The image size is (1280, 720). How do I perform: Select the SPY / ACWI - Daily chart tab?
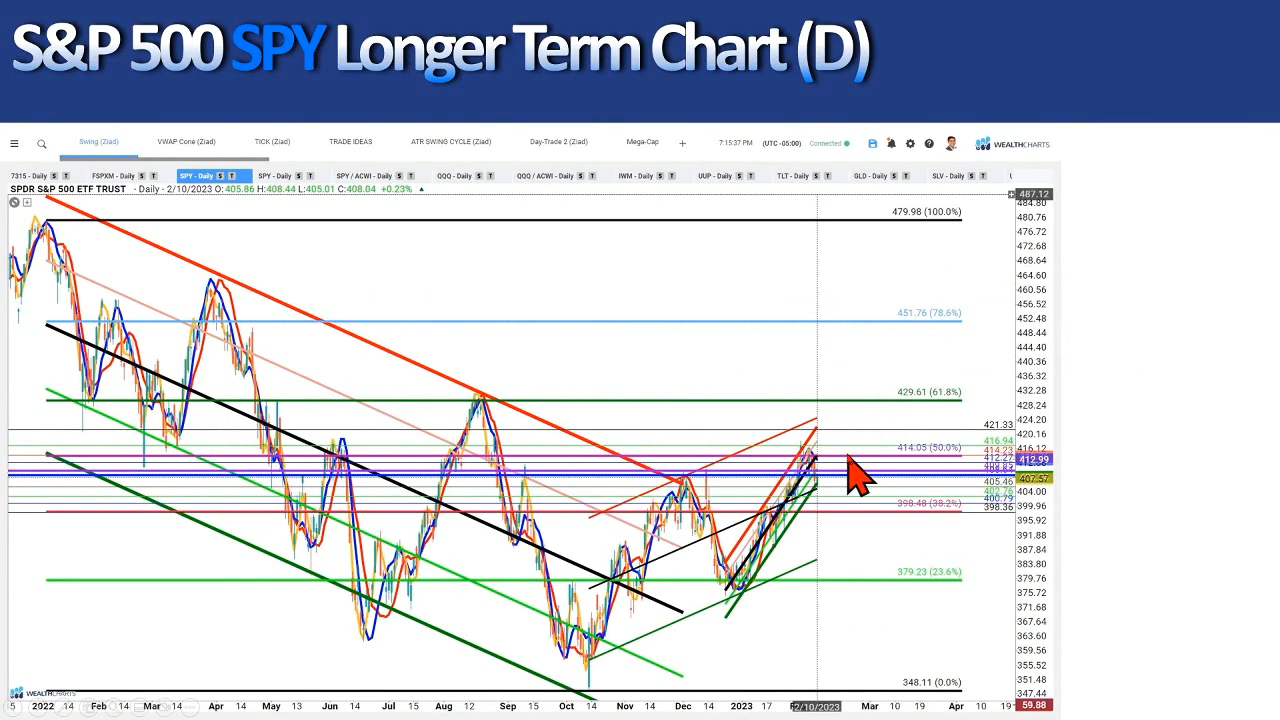coord(364,176)
